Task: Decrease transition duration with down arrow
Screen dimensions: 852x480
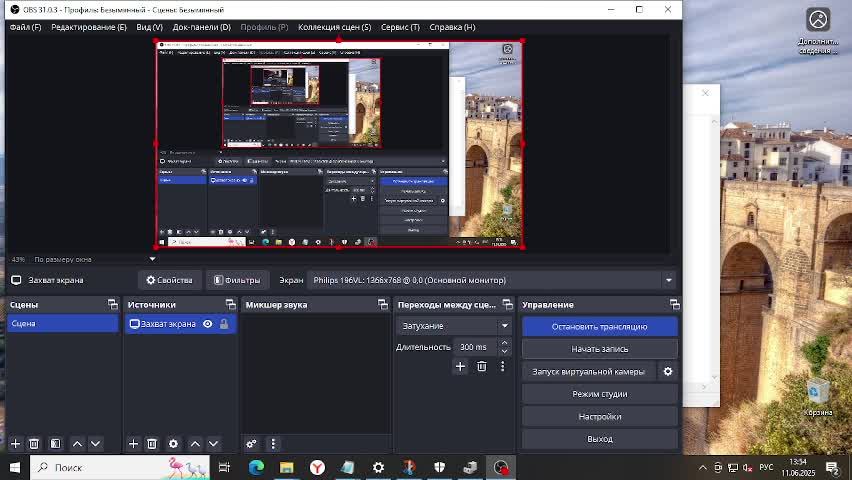Action: click(x=505, y=351)
